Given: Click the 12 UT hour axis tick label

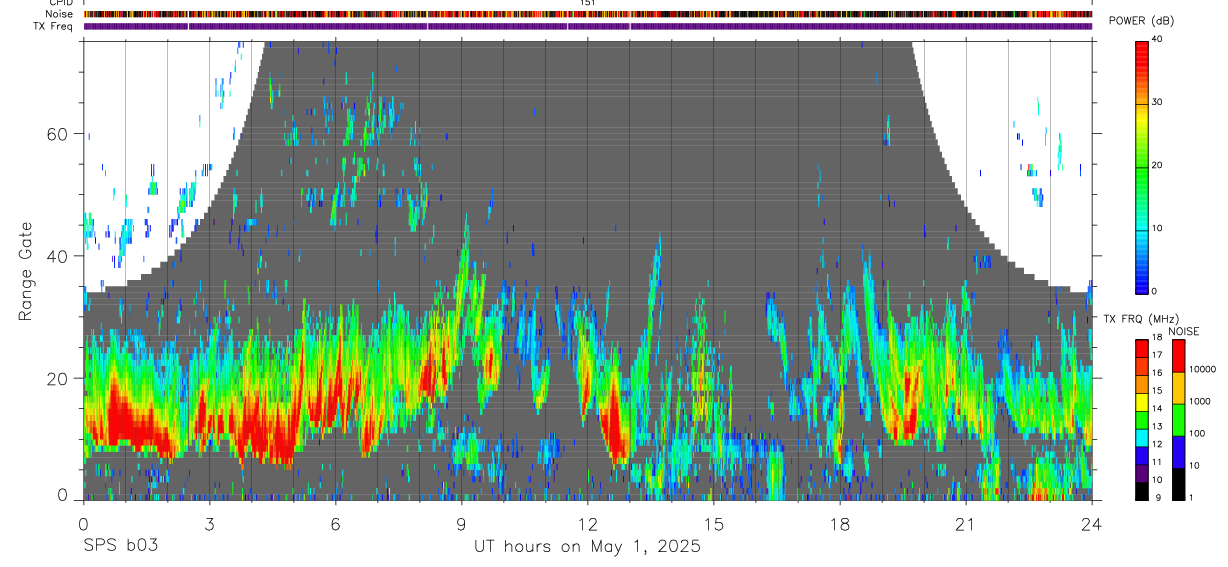Looking at the screenshot, I should point(588,524).
